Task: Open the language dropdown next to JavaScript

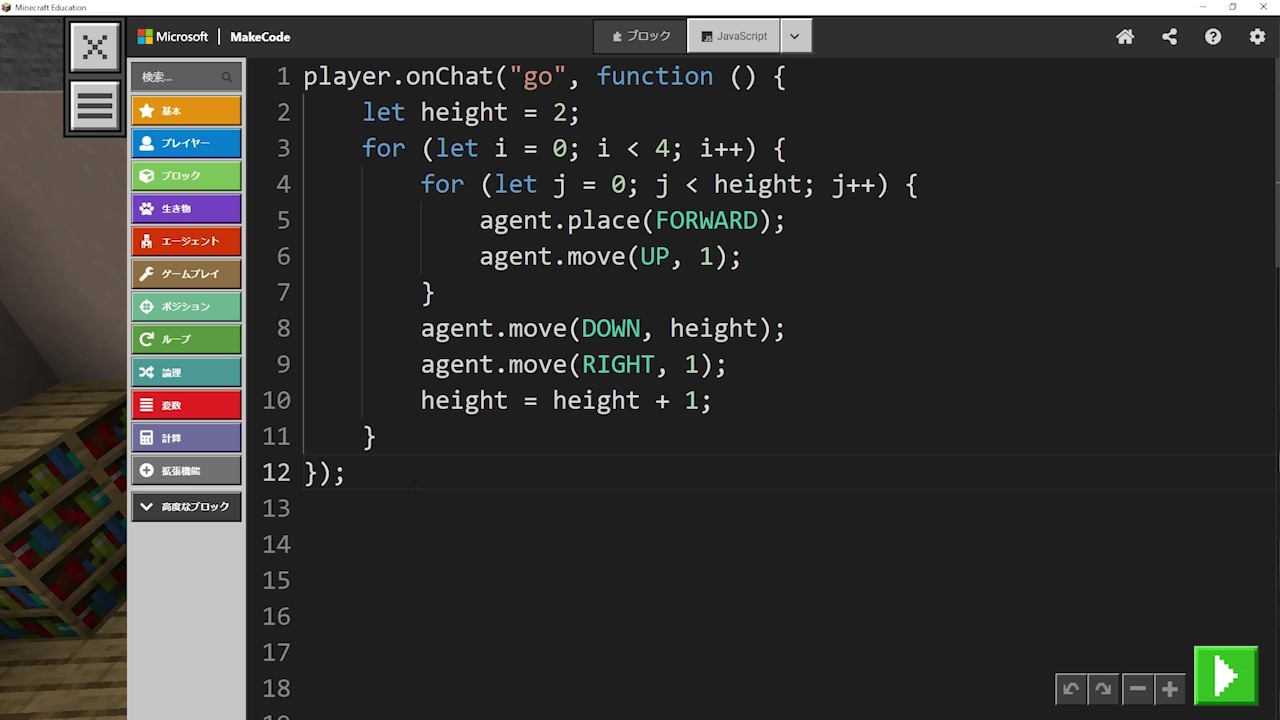Action: click(794, 36)
